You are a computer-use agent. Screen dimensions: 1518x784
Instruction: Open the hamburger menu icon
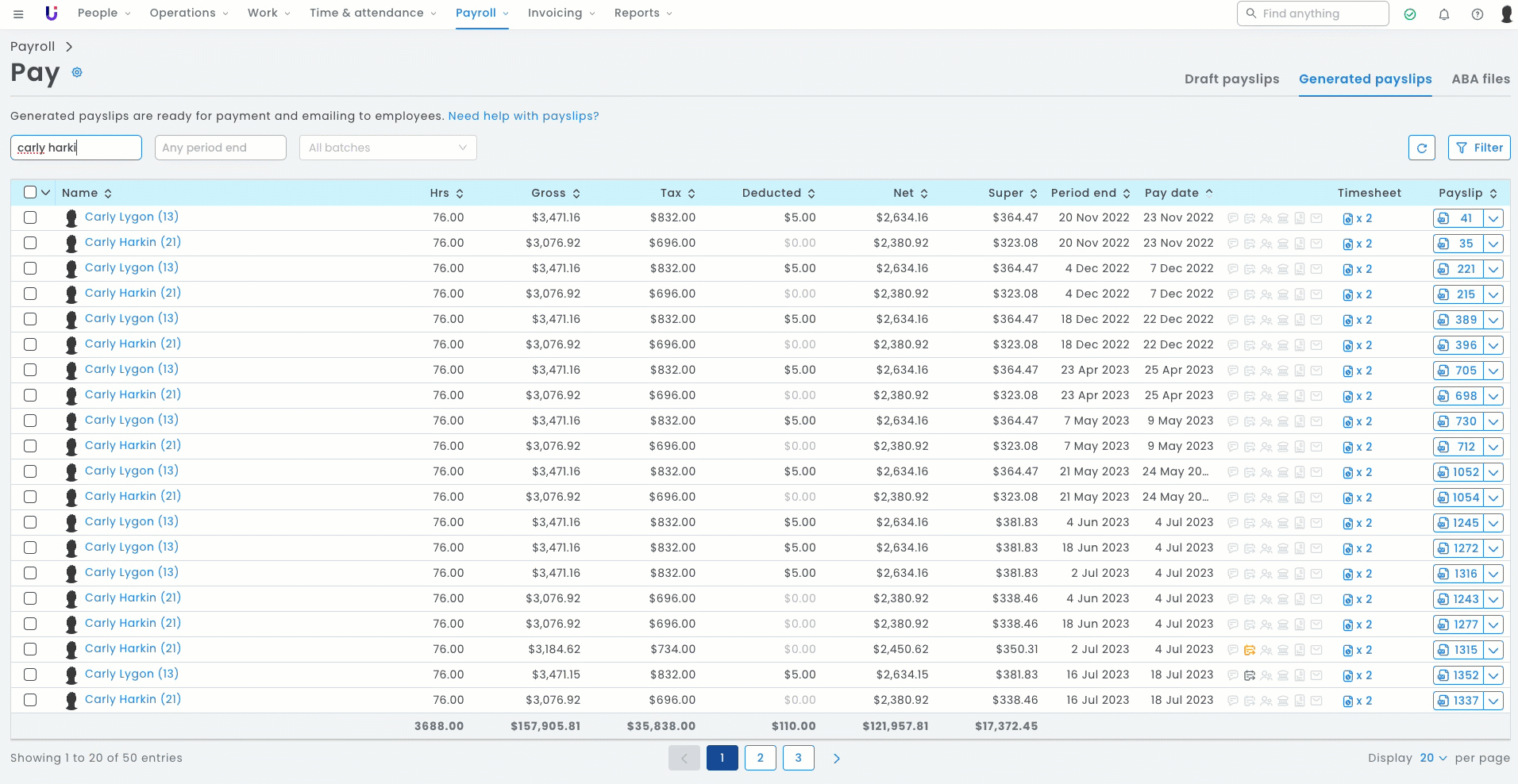(x=18, y=13)
